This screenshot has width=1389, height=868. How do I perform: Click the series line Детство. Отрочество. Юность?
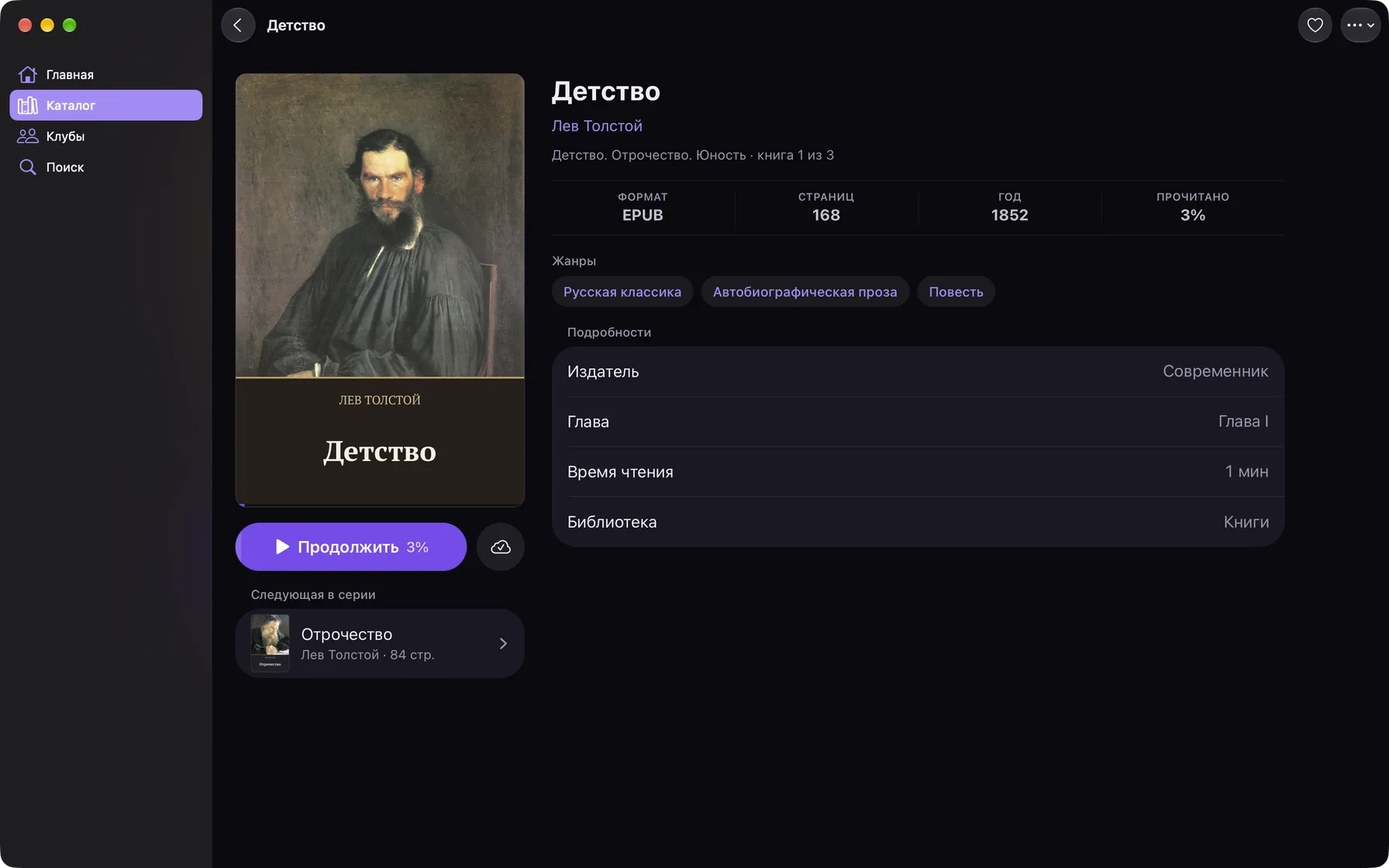tap(649, 155)
